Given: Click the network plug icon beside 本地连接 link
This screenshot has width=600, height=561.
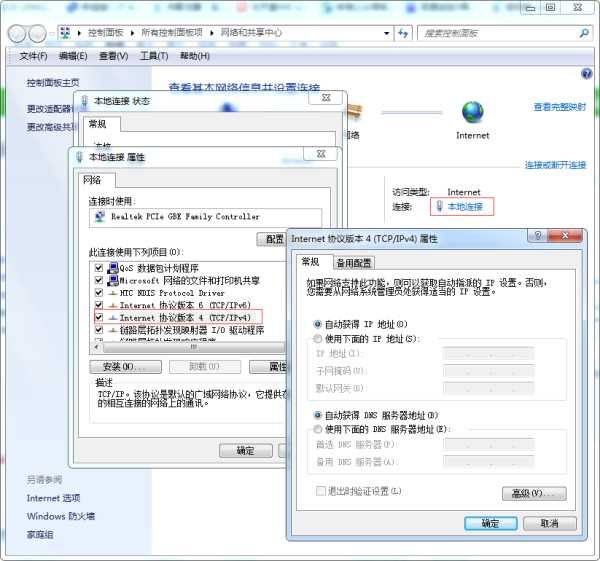Looking at the screenshot, I should [439, 207].
